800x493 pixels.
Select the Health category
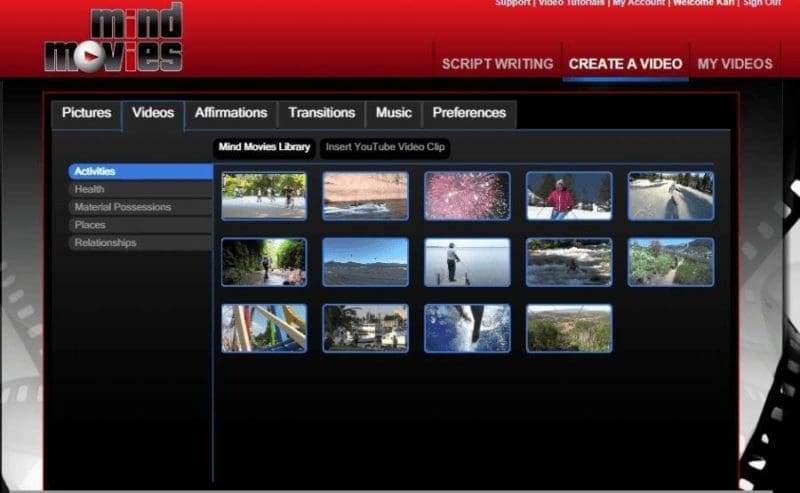coord(141,189)
